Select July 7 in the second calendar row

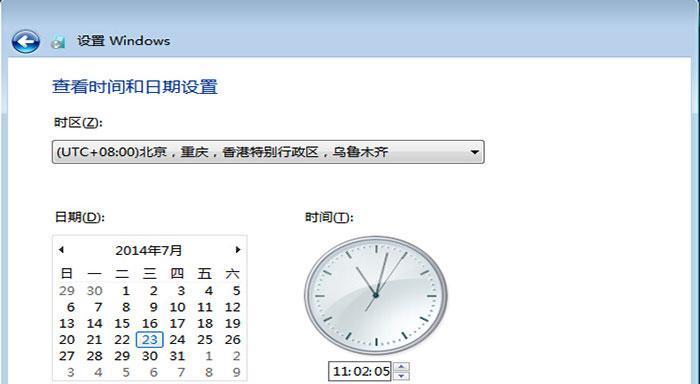[x=98, y=307]
